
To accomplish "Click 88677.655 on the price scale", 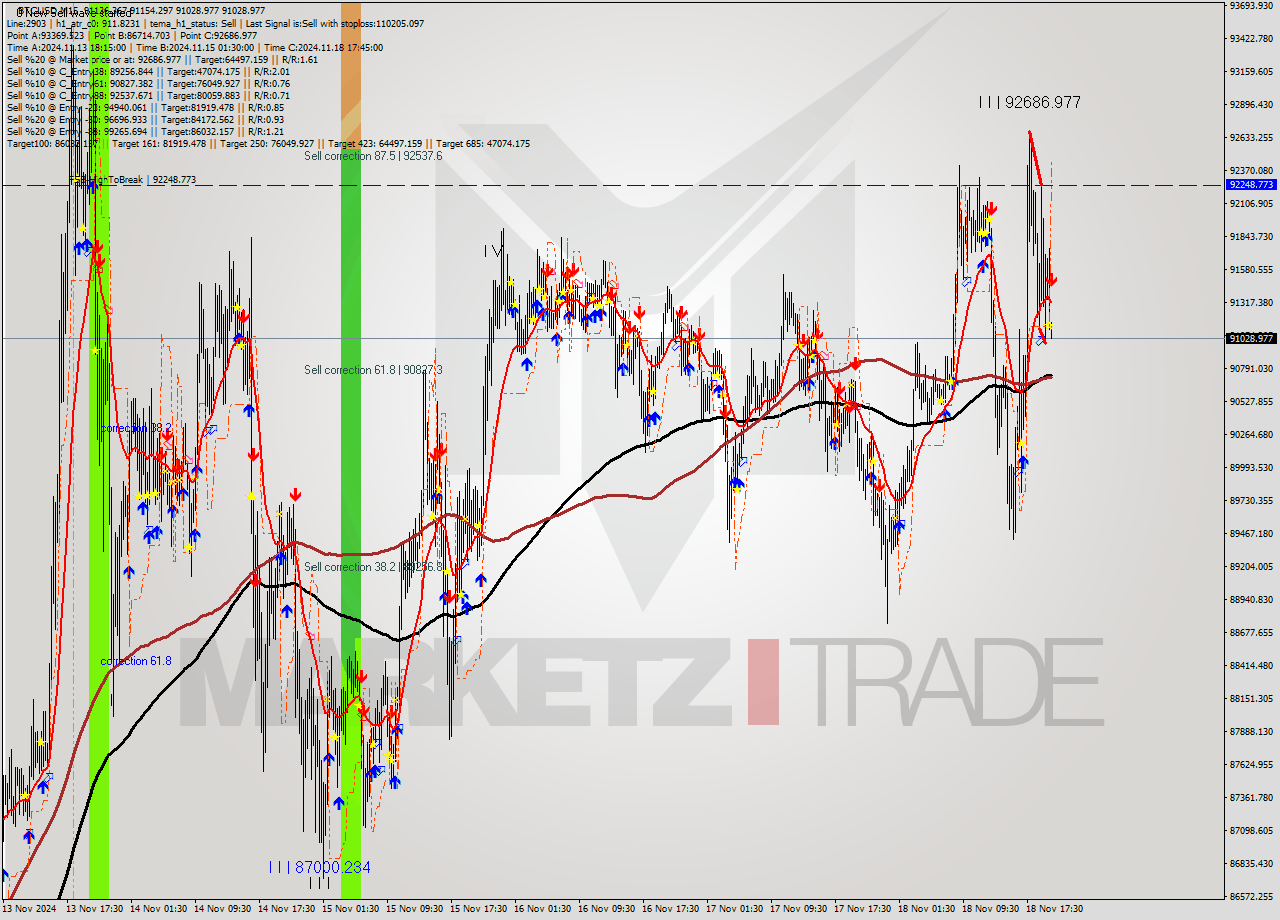I will pos(1251,632).
